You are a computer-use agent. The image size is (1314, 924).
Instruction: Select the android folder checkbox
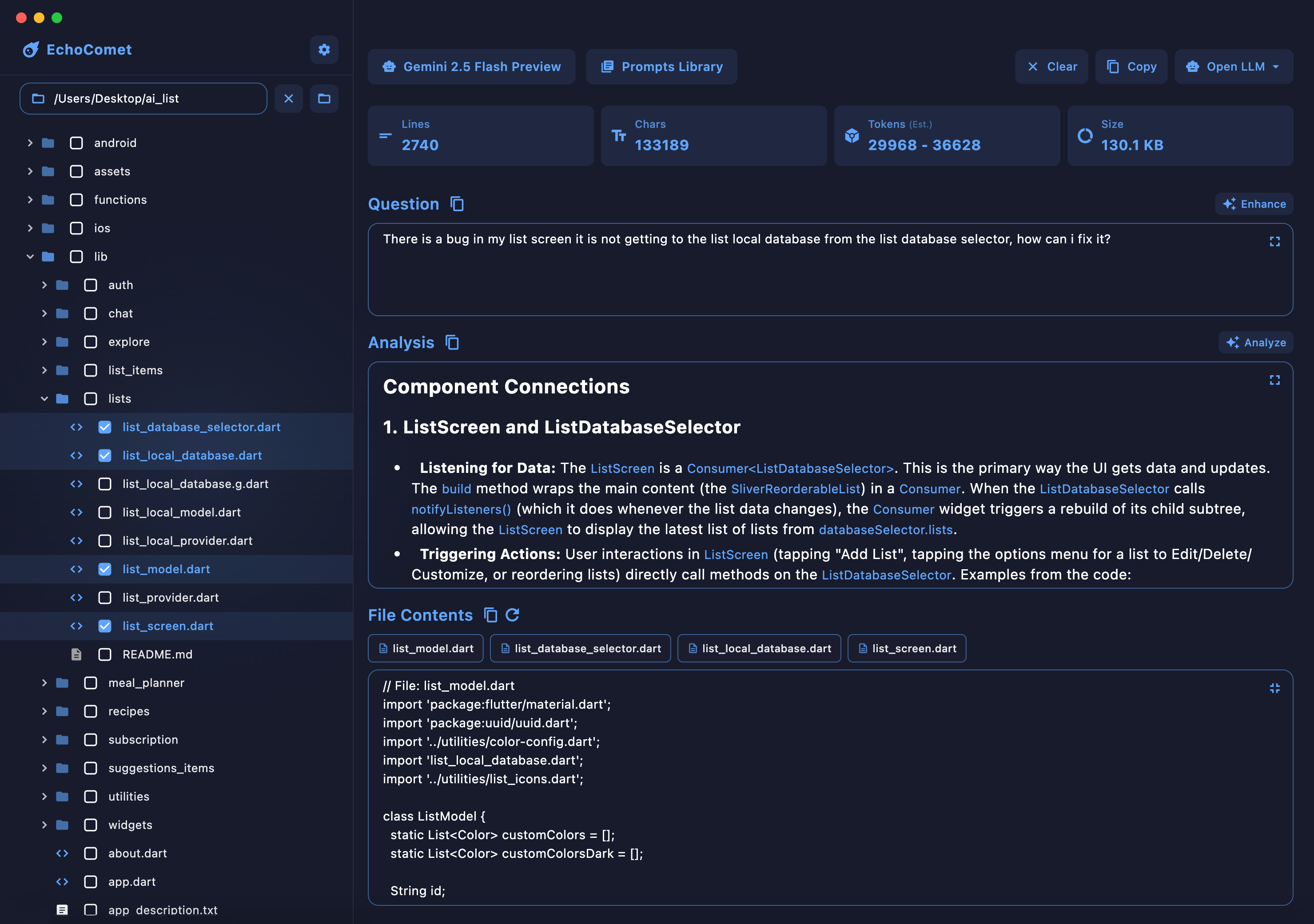click(x=76, y=143)
